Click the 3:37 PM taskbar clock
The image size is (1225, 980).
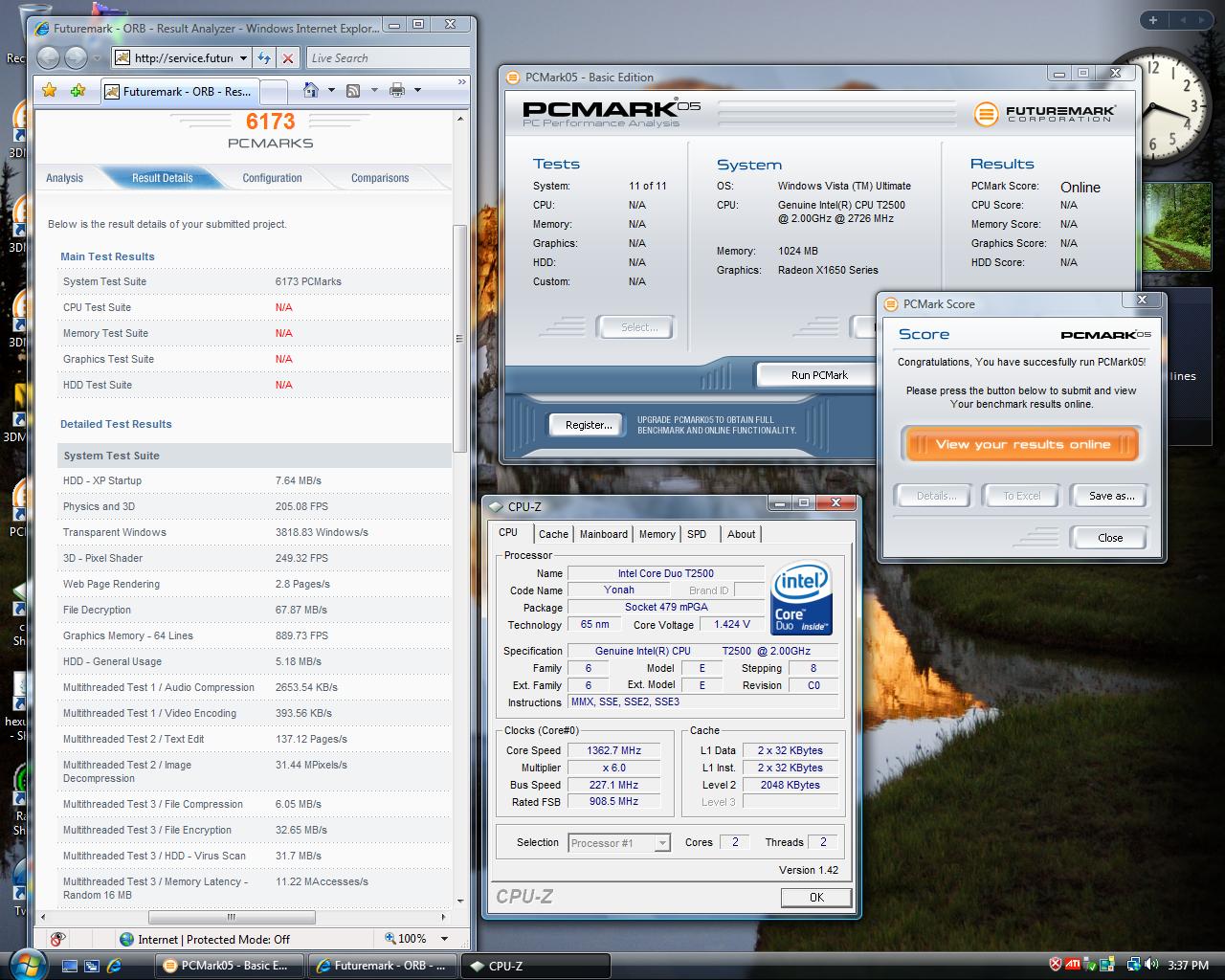(x=1188, y=966)
